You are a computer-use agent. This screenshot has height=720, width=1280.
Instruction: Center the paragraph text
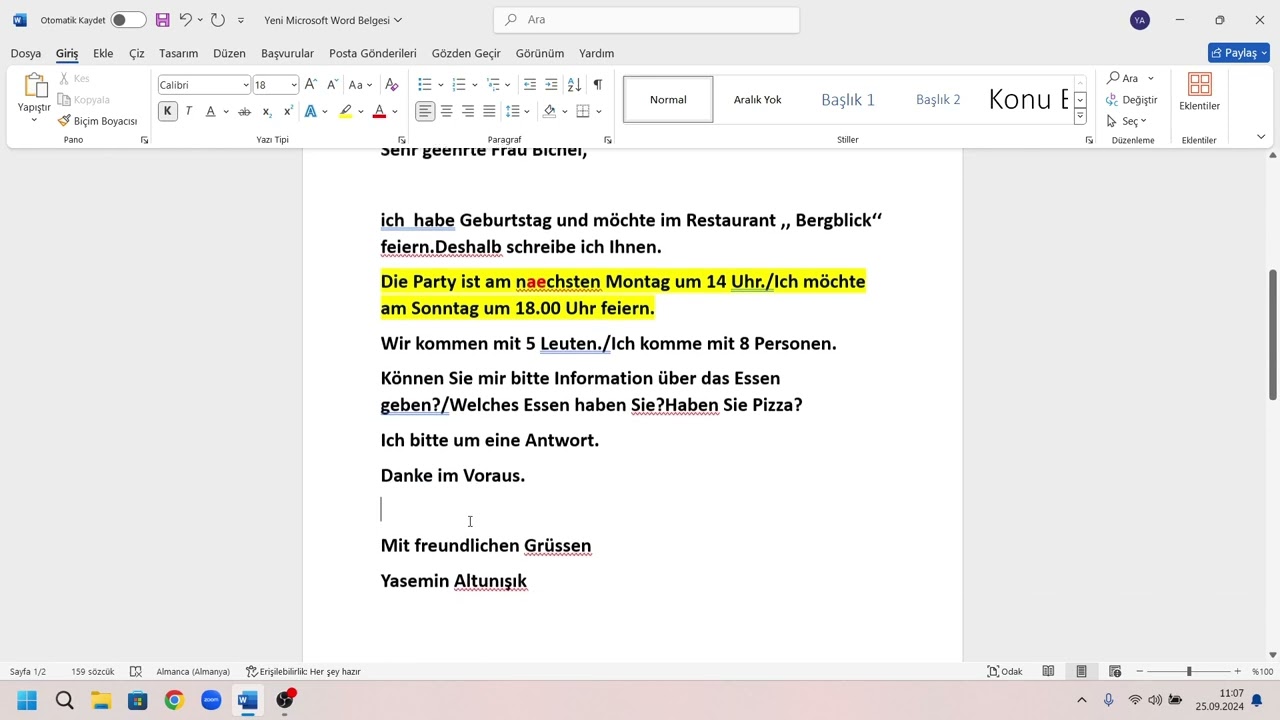[x=446, y=111]
